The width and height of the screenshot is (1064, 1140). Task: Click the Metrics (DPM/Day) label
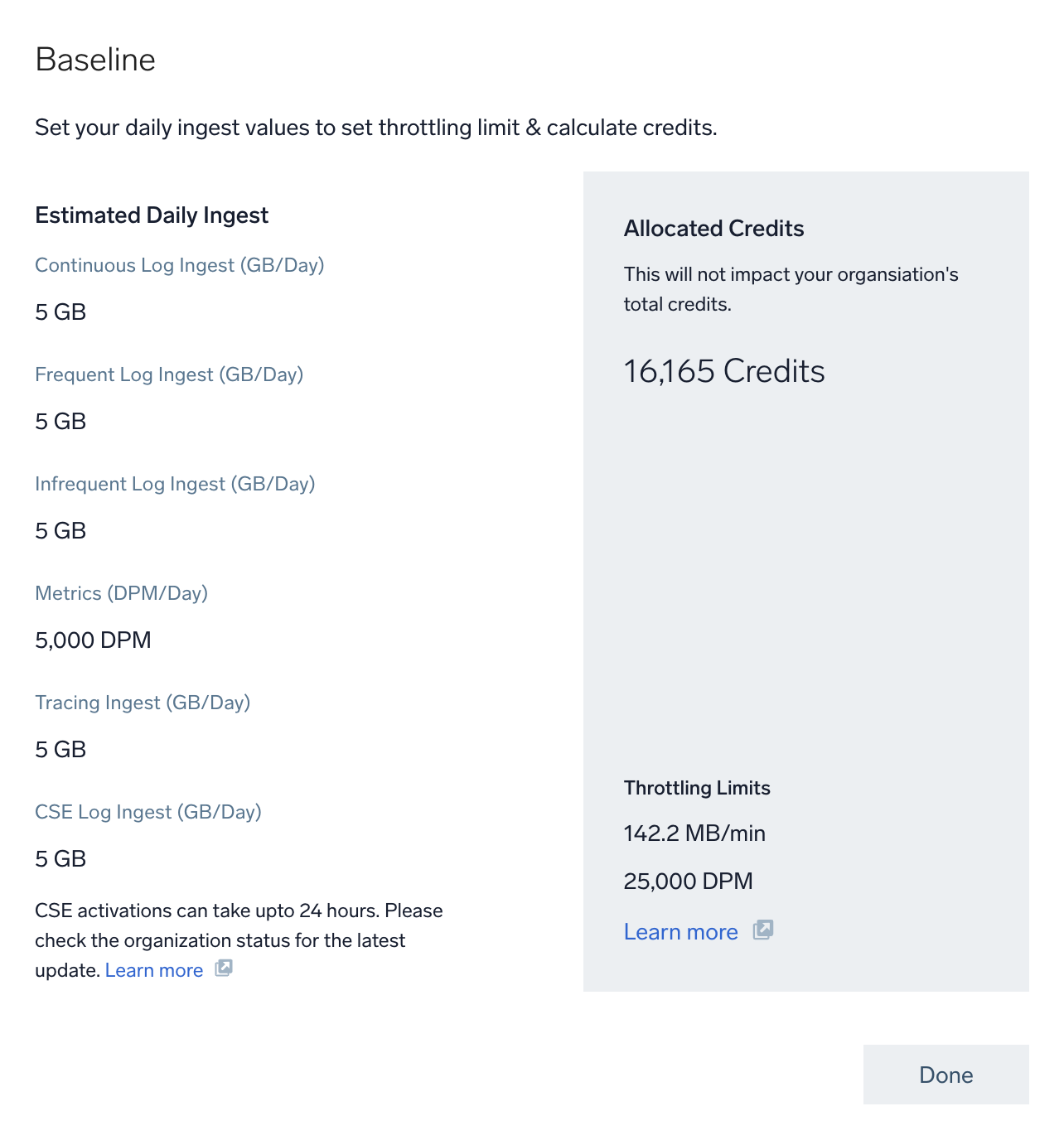(x=121, y=593)
